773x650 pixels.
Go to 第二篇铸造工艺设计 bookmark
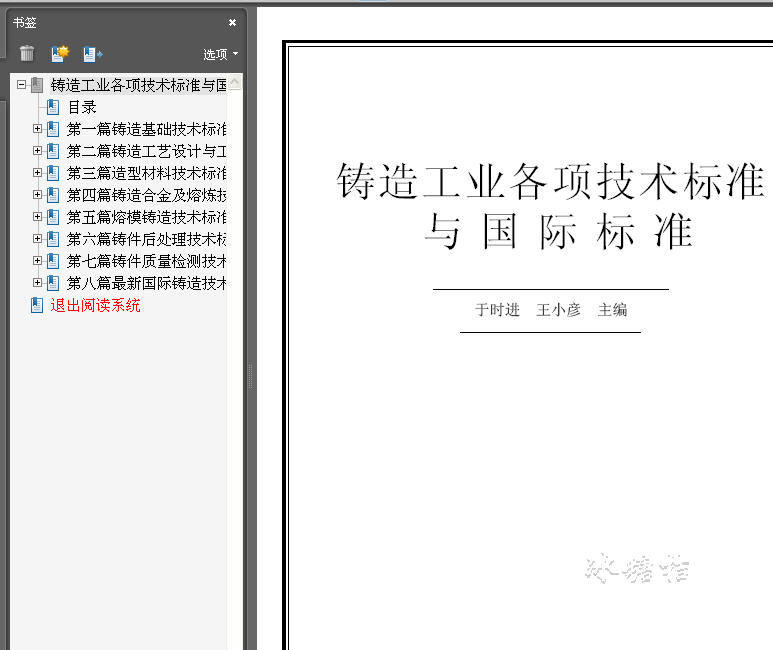pos(146,151)
